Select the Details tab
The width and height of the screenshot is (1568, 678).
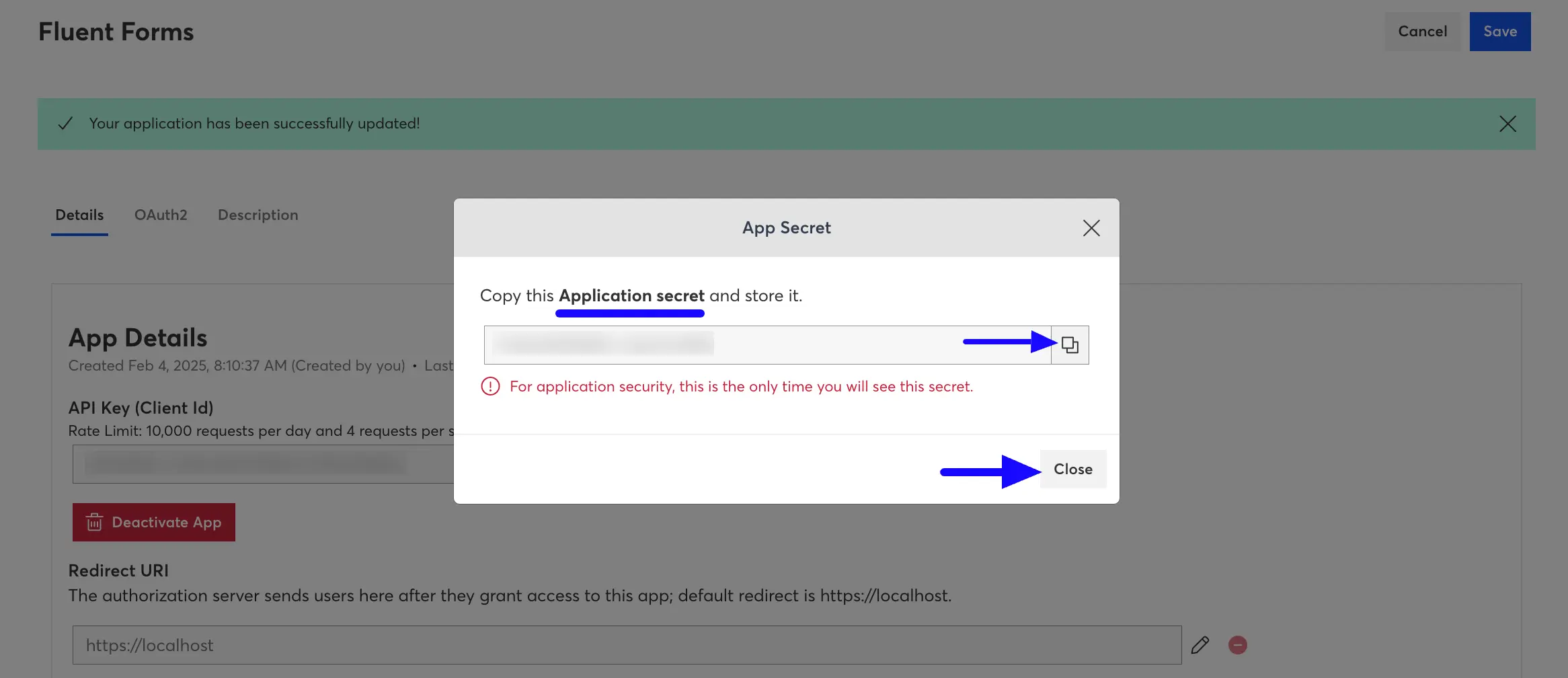pyautogui.click(x=79, y=215)
